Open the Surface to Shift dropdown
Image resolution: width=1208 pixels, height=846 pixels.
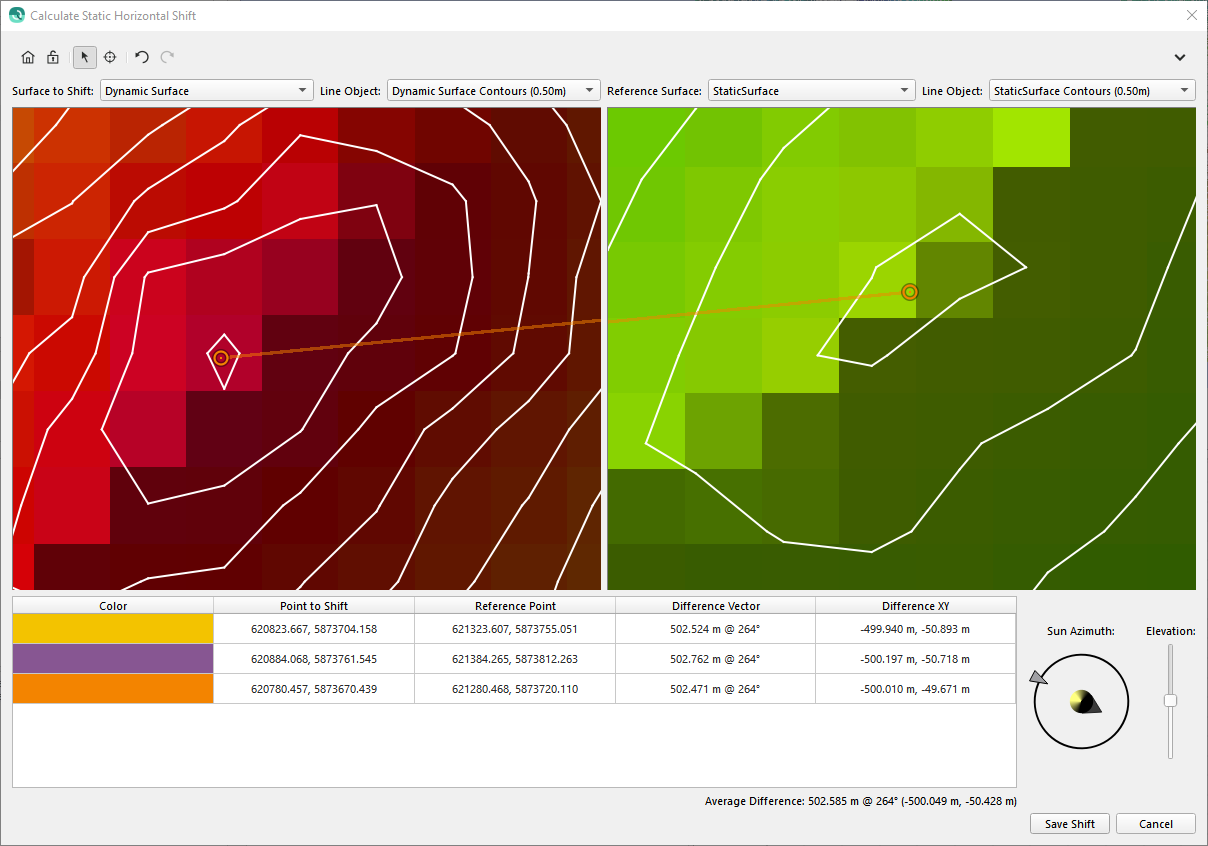(206, 91)
